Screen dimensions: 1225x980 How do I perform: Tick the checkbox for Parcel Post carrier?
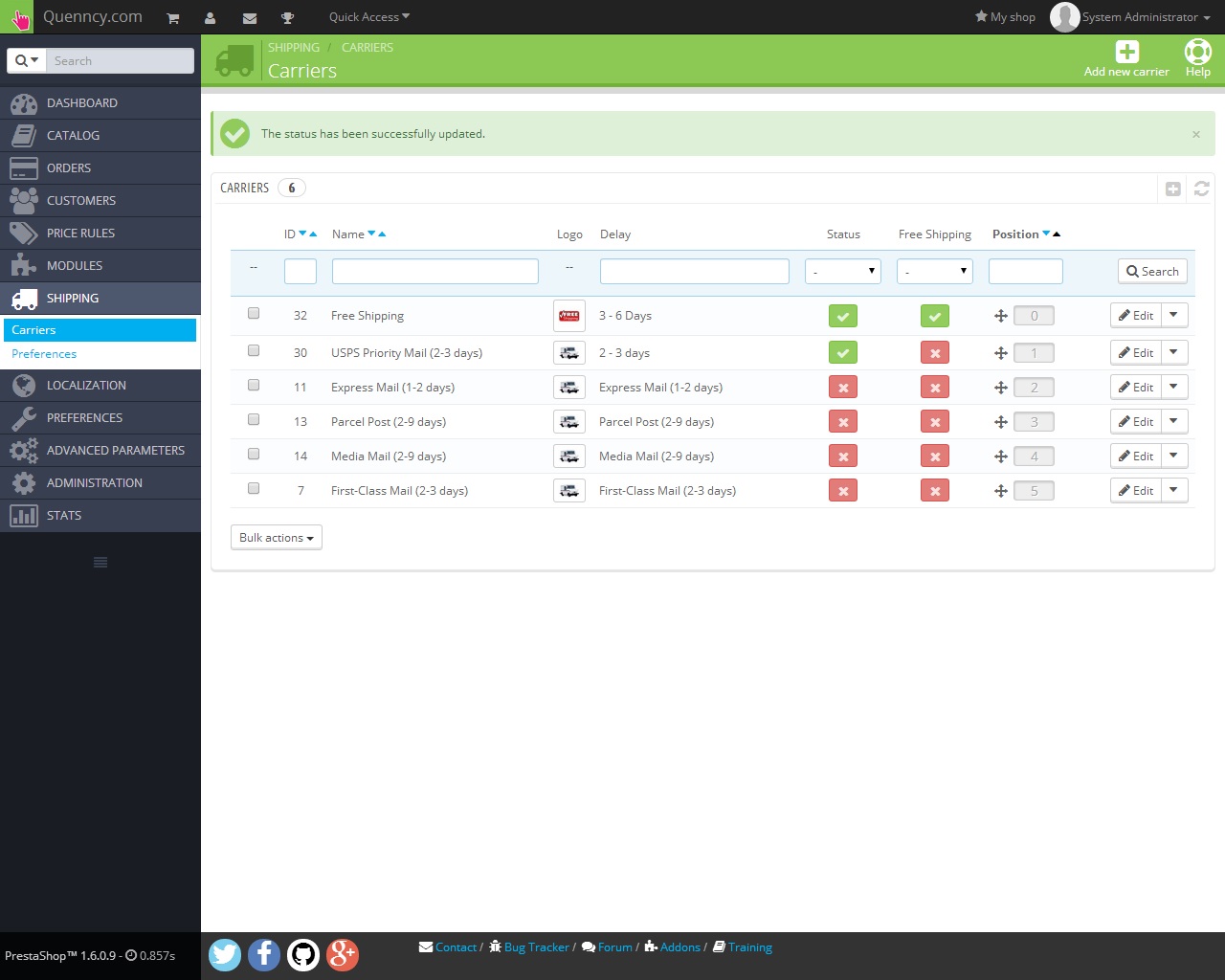coord(254,419)
